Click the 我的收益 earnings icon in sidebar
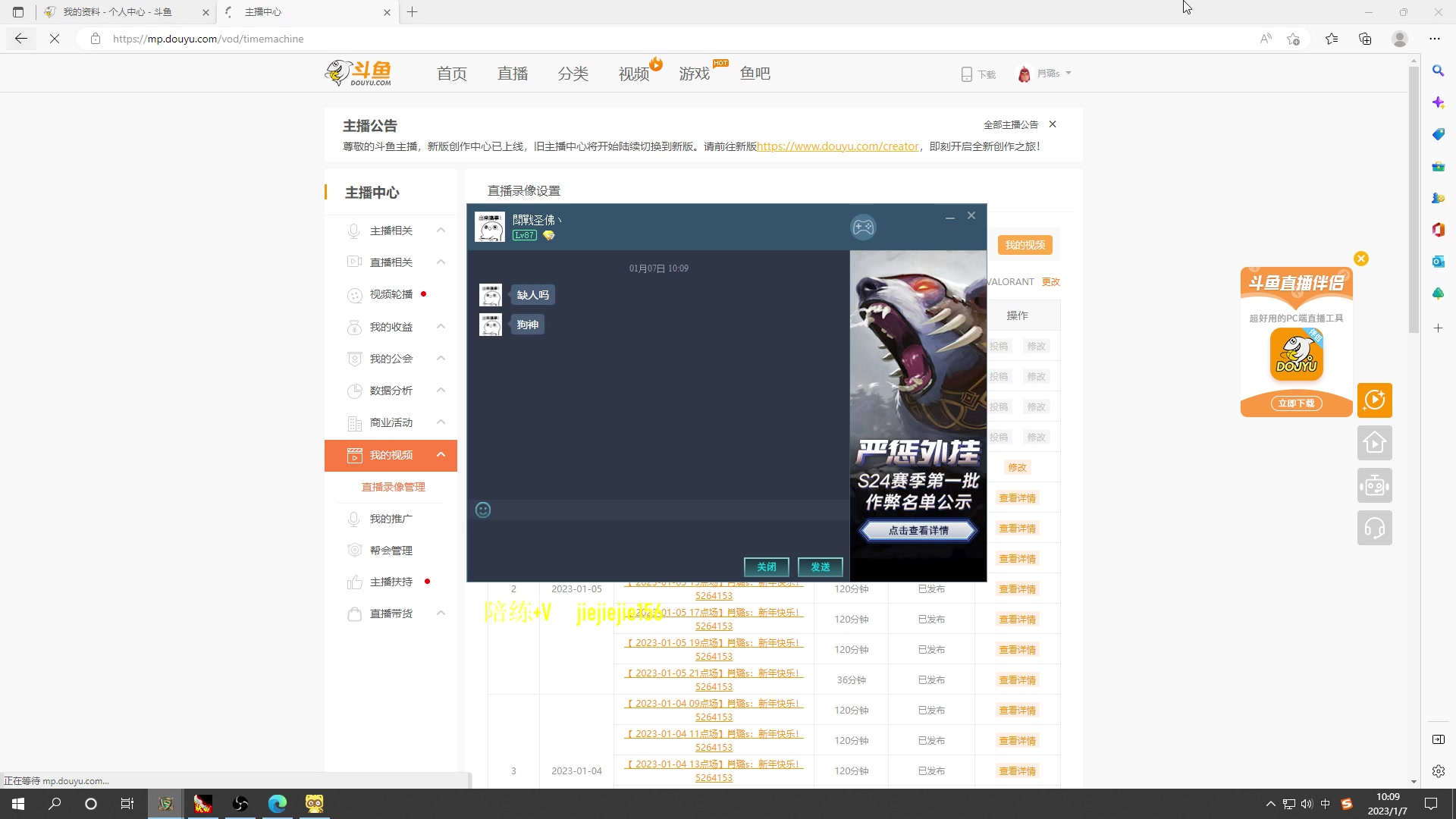Viewport: 1456px width, 819px height. pos(355,326)
